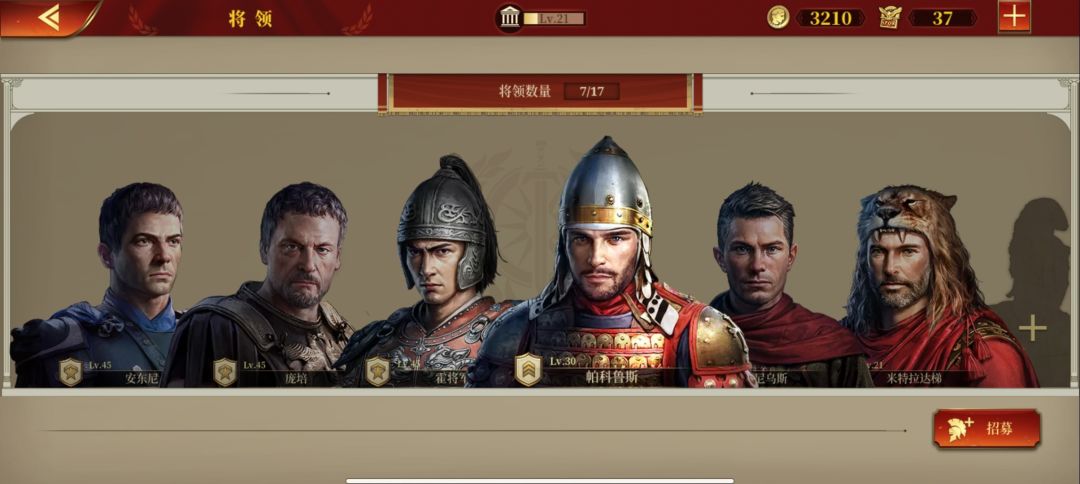Click the helmet icon on recruit button
Image resolution: width=1080 pixels, height=484 pixels.
click(960, 428)
